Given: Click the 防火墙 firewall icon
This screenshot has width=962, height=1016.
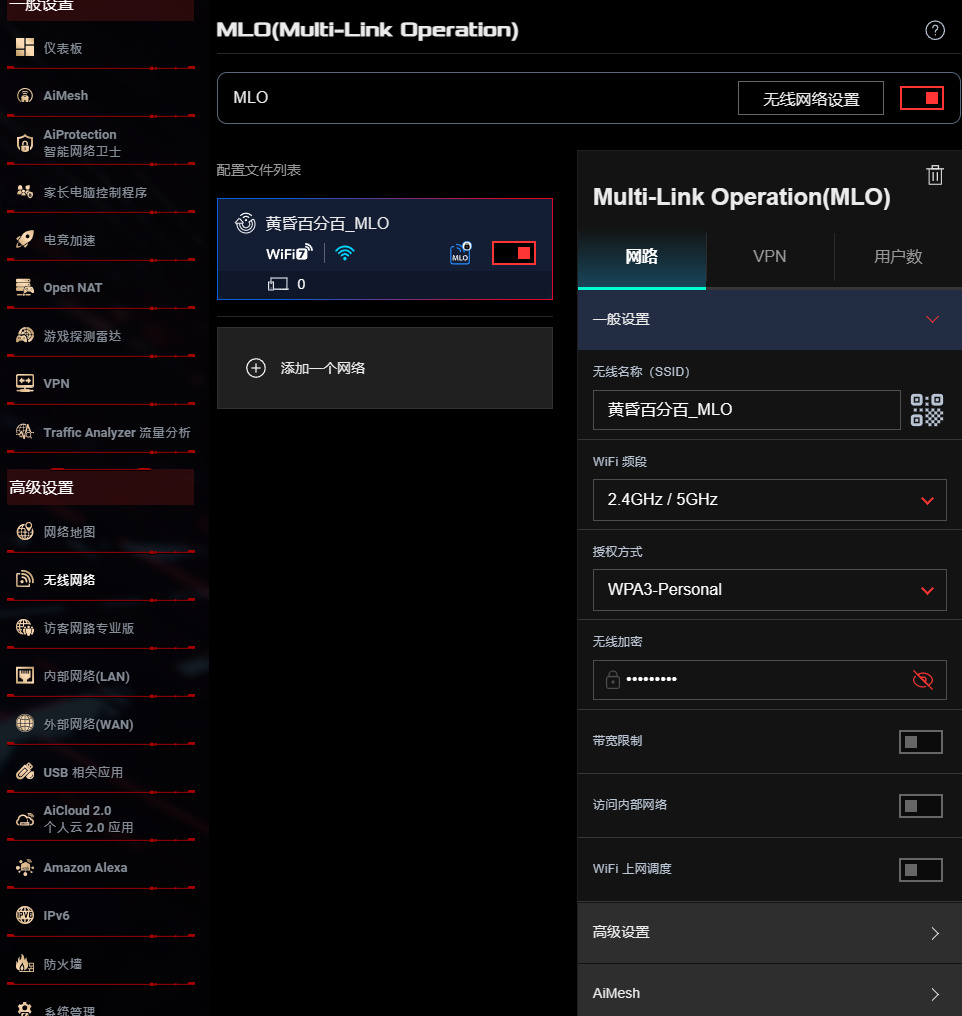Looking at the screenshot, I should coord(25,964).
